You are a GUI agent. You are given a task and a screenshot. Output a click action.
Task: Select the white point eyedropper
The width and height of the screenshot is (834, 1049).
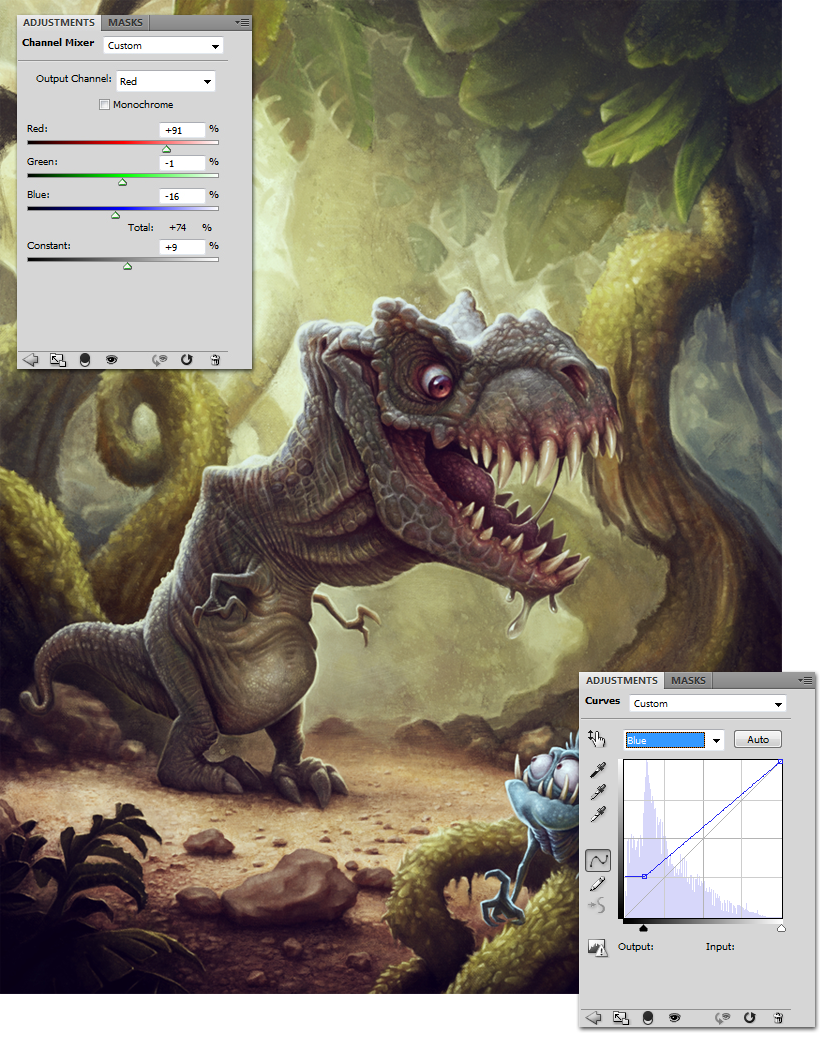pos(598,814)
